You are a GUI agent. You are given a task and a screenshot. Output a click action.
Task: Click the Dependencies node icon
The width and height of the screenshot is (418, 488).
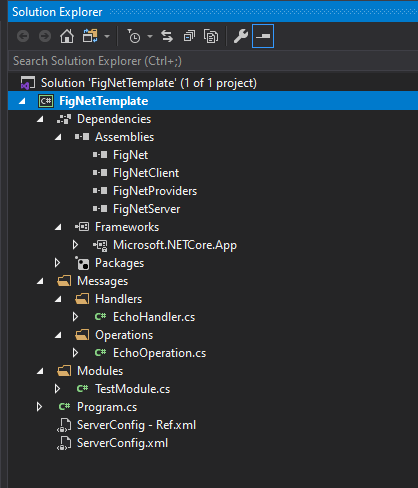[x=64, y=119]
